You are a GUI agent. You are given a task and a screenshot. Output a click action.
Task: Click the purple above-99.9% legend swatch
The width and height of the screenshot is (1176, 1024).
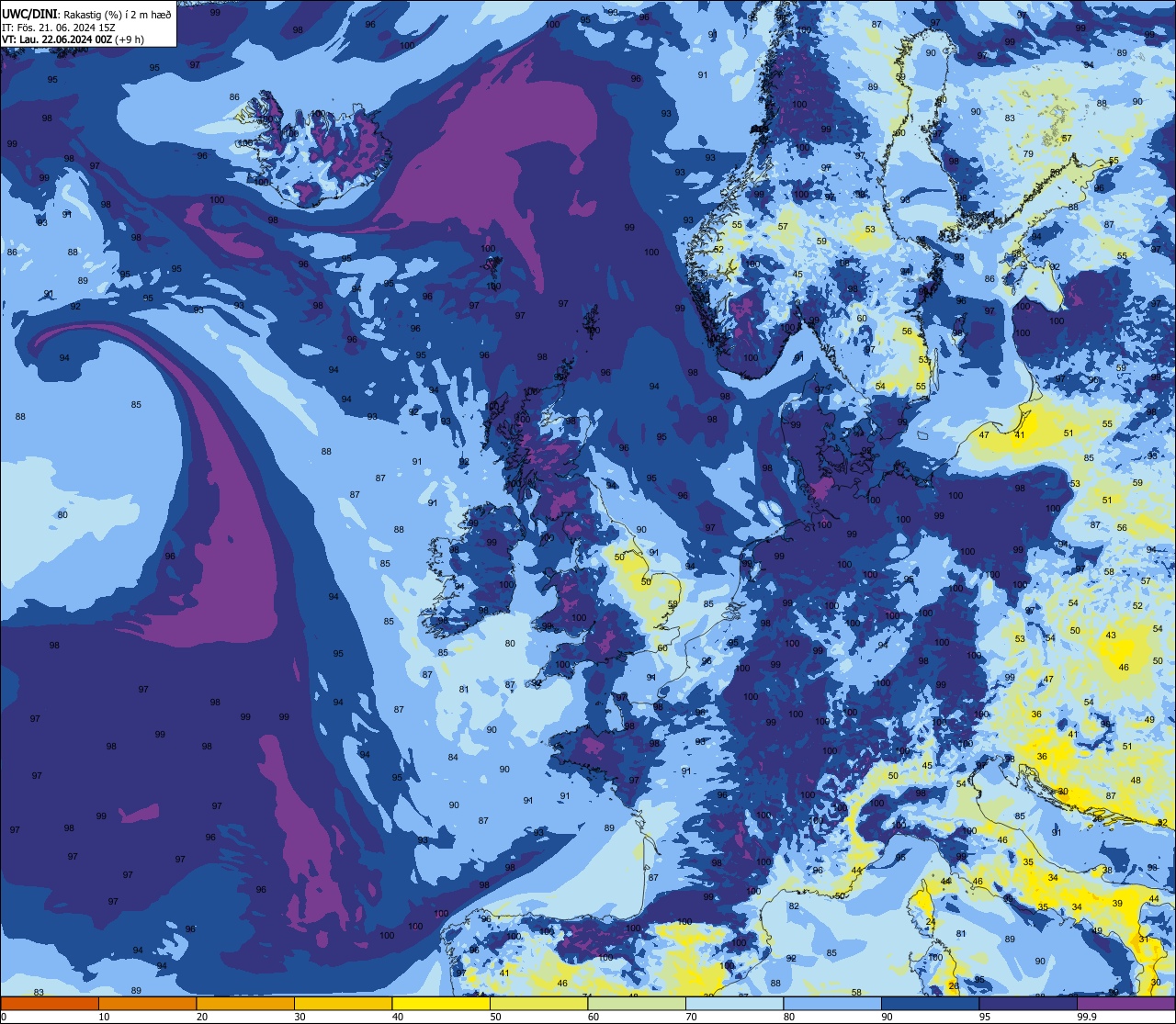pyautogui.click(x=1126, y=1003)
